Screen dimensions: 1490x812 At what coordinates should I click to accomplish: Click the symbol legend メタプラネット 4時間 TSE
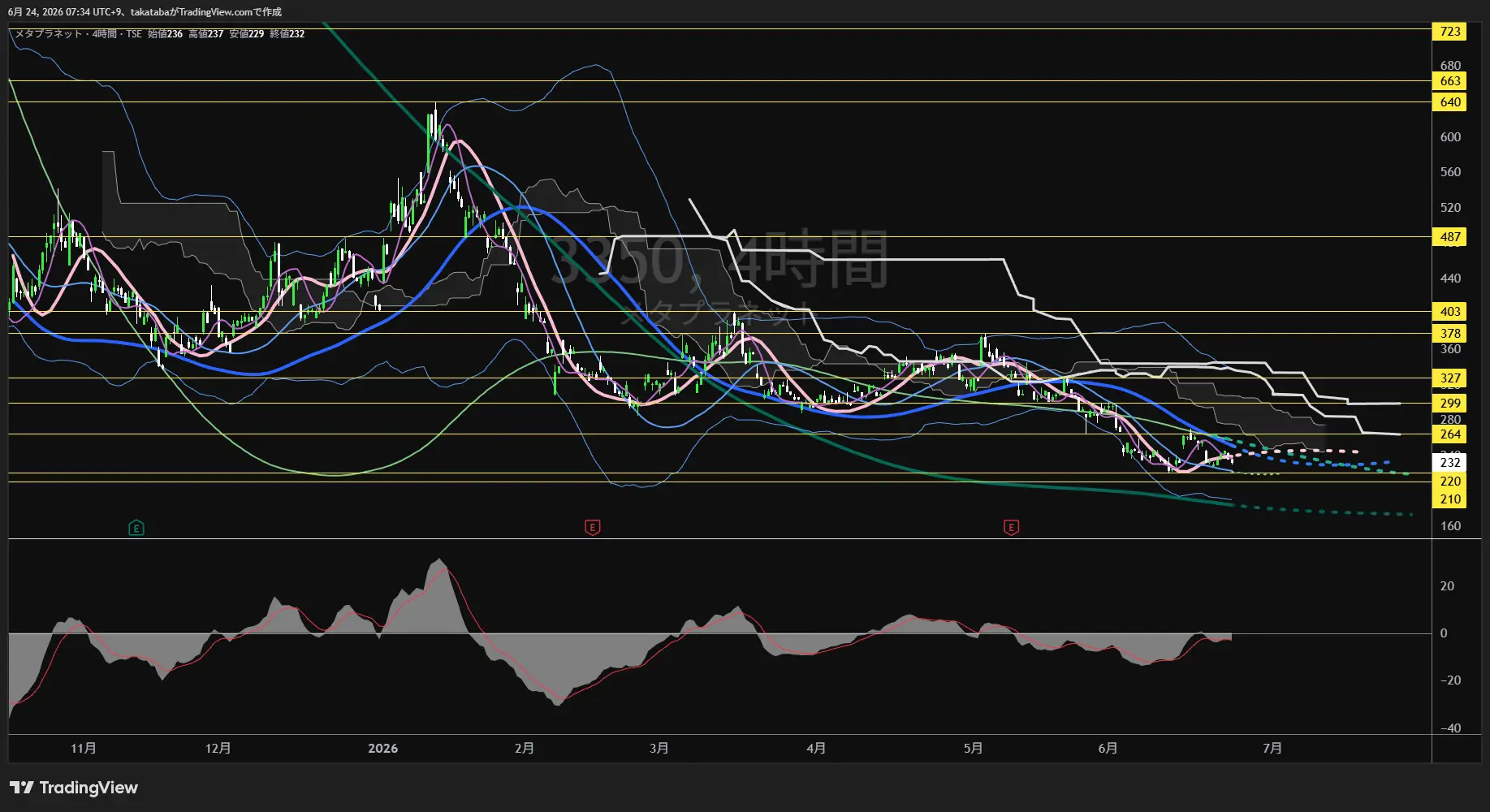[79, 34]
